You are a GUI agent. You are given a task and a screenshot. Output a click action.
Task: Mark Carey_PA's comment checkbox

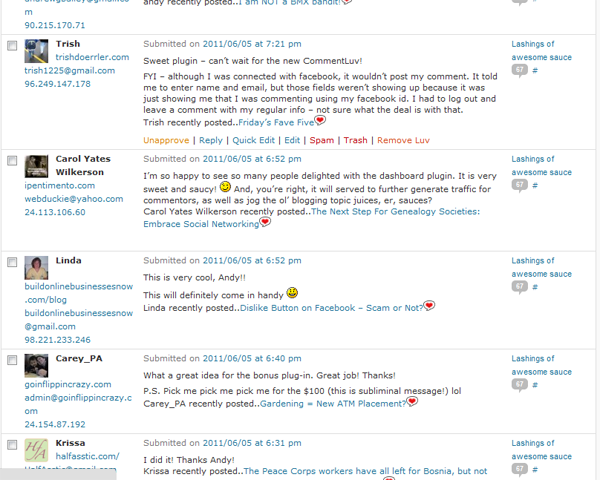pos(12,360)
